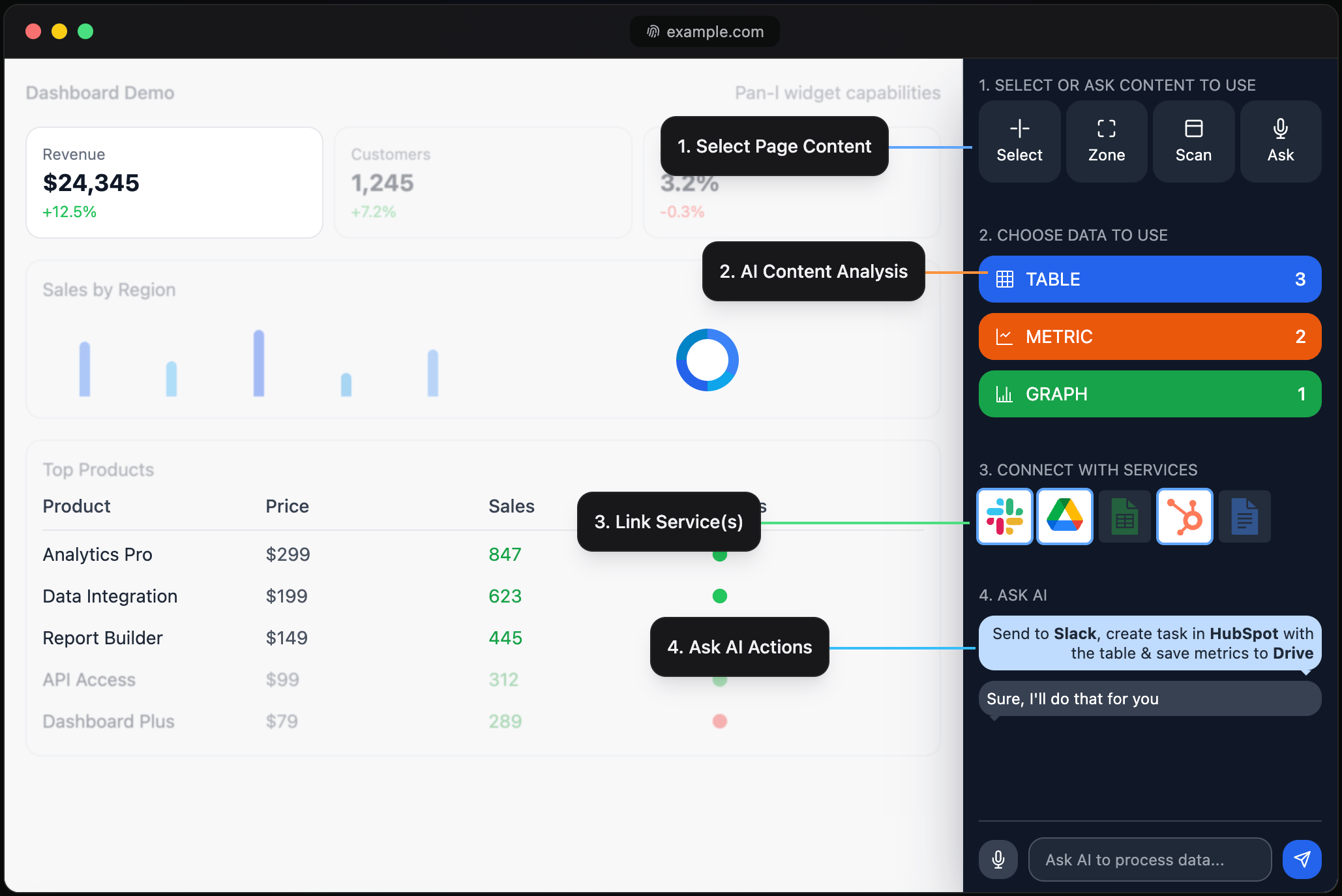The image size is (1342, 896).
Task: Click the Ask AI text input field
Action: 1149,859
